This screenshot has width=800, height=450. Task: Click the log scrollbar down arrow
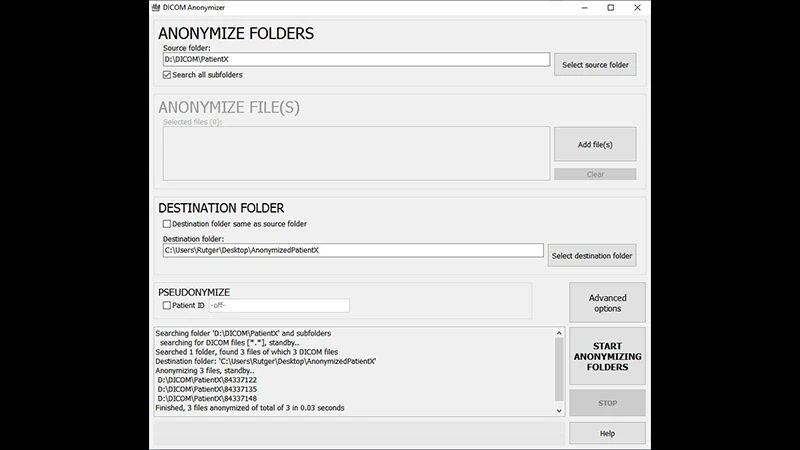point(558,410)
